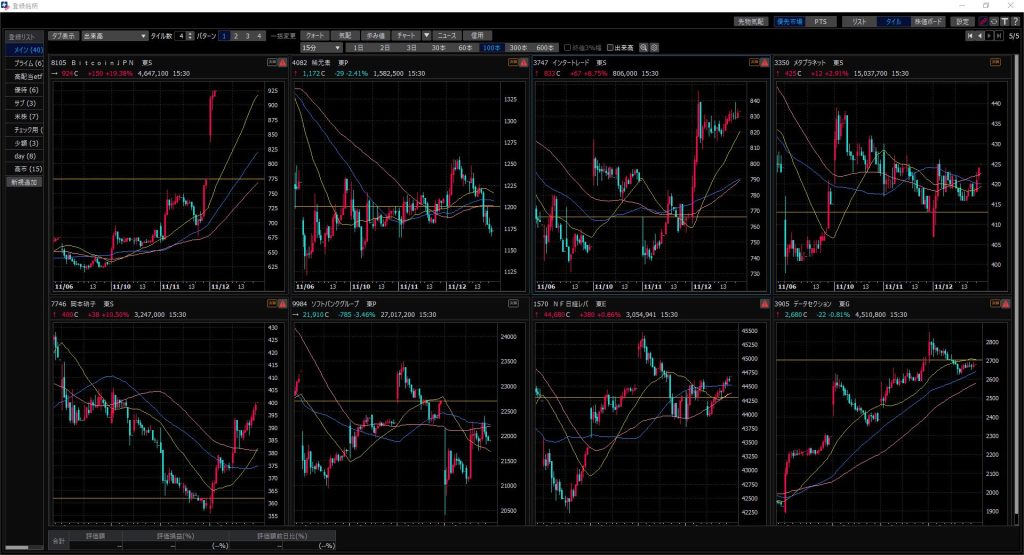The height and width of the screenshot is (555, 1024).
Task: Open the dropdown arrow next to チャート button
Action: (427, 35)
